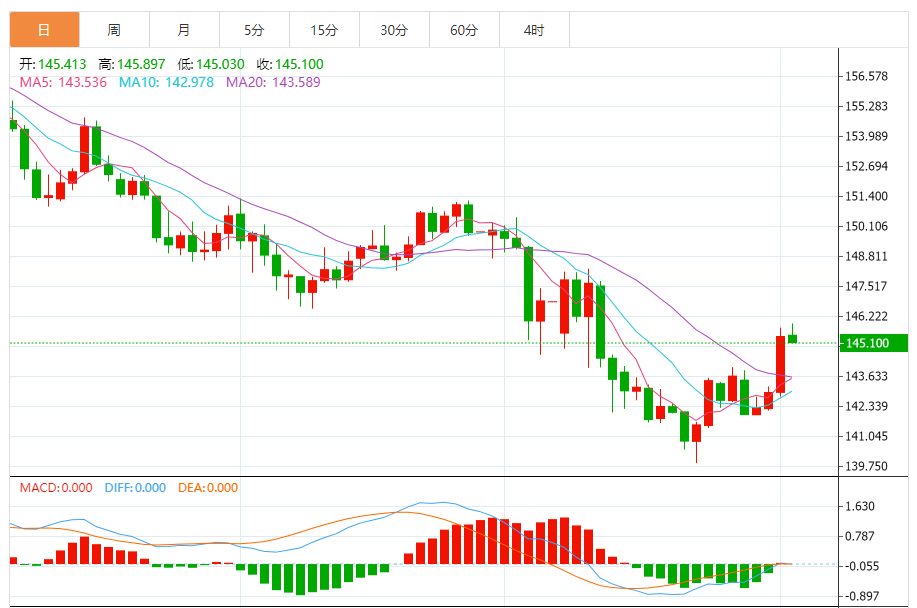Screen dimensions: 917x608
Task: Open the 30分 timeframe tab
Action: click(394, 29)
